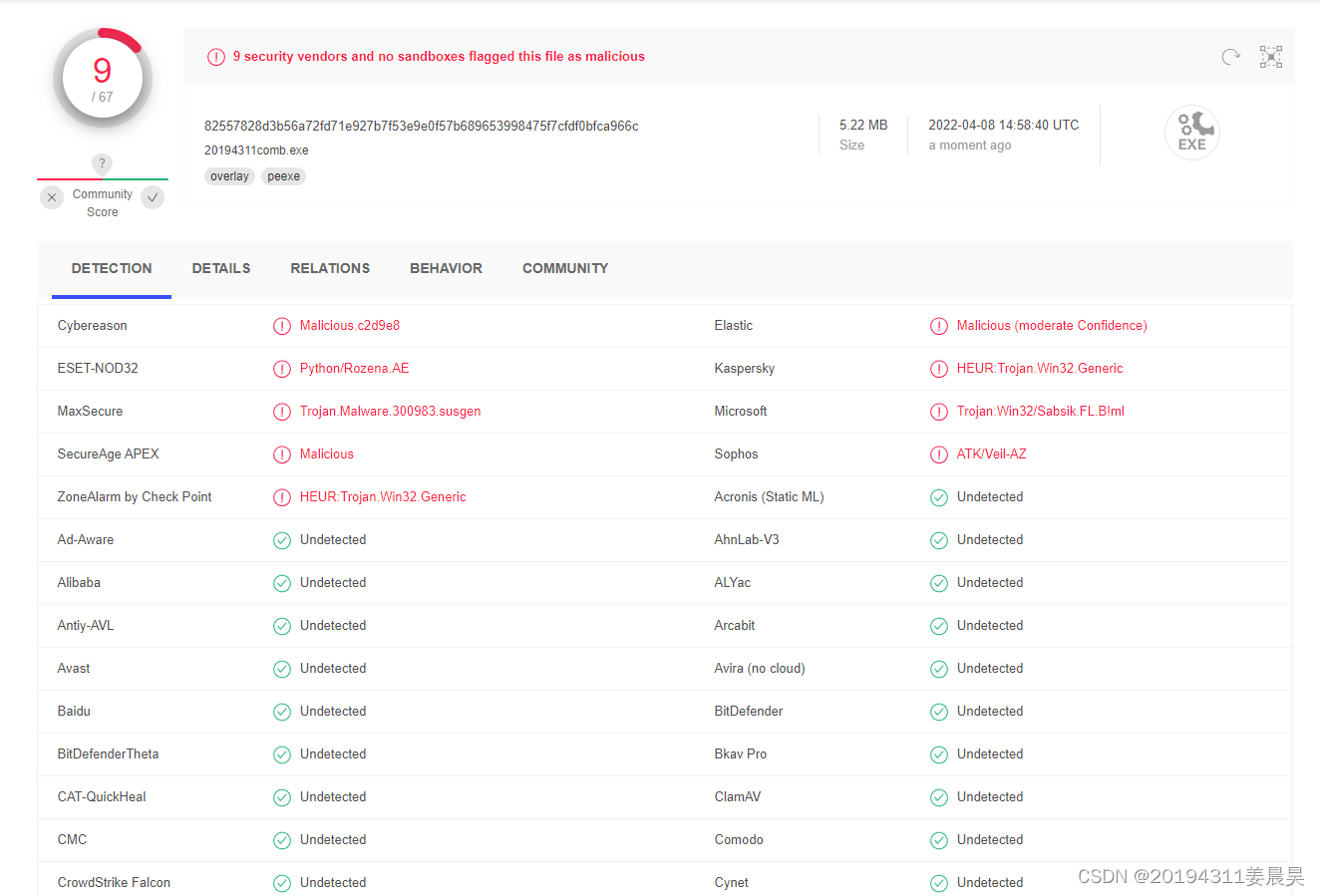Click Malicious (moderate Confidence) result
1320x896 pixels.
click(x=1052, y=326)
